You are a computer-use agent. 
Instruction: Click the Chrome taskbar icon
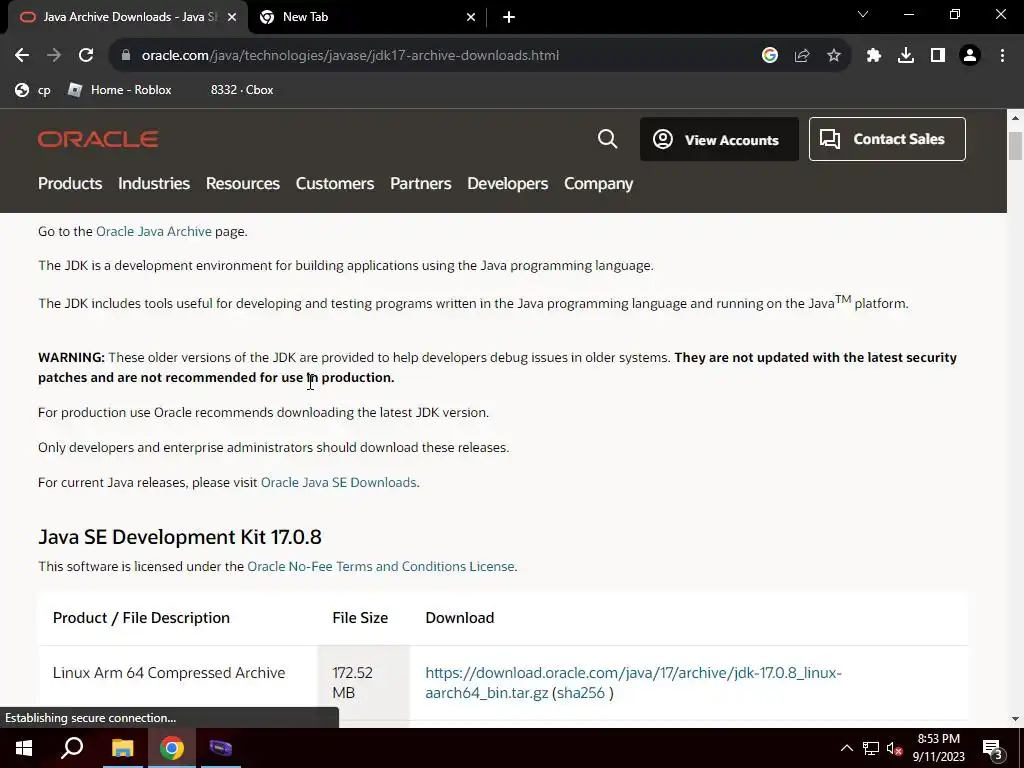(x=172, y=748)
